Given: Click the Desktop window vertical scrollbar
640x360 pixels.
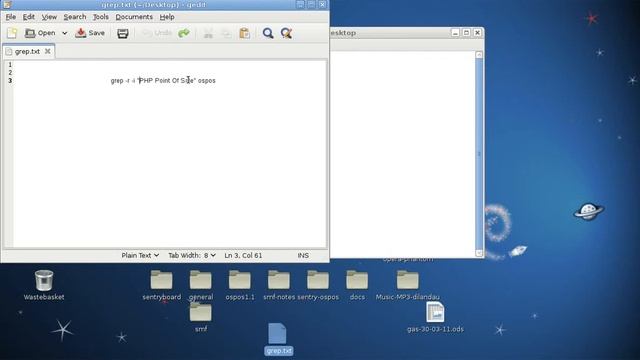Looking at the screenshot, I should (x=479, y=153).
